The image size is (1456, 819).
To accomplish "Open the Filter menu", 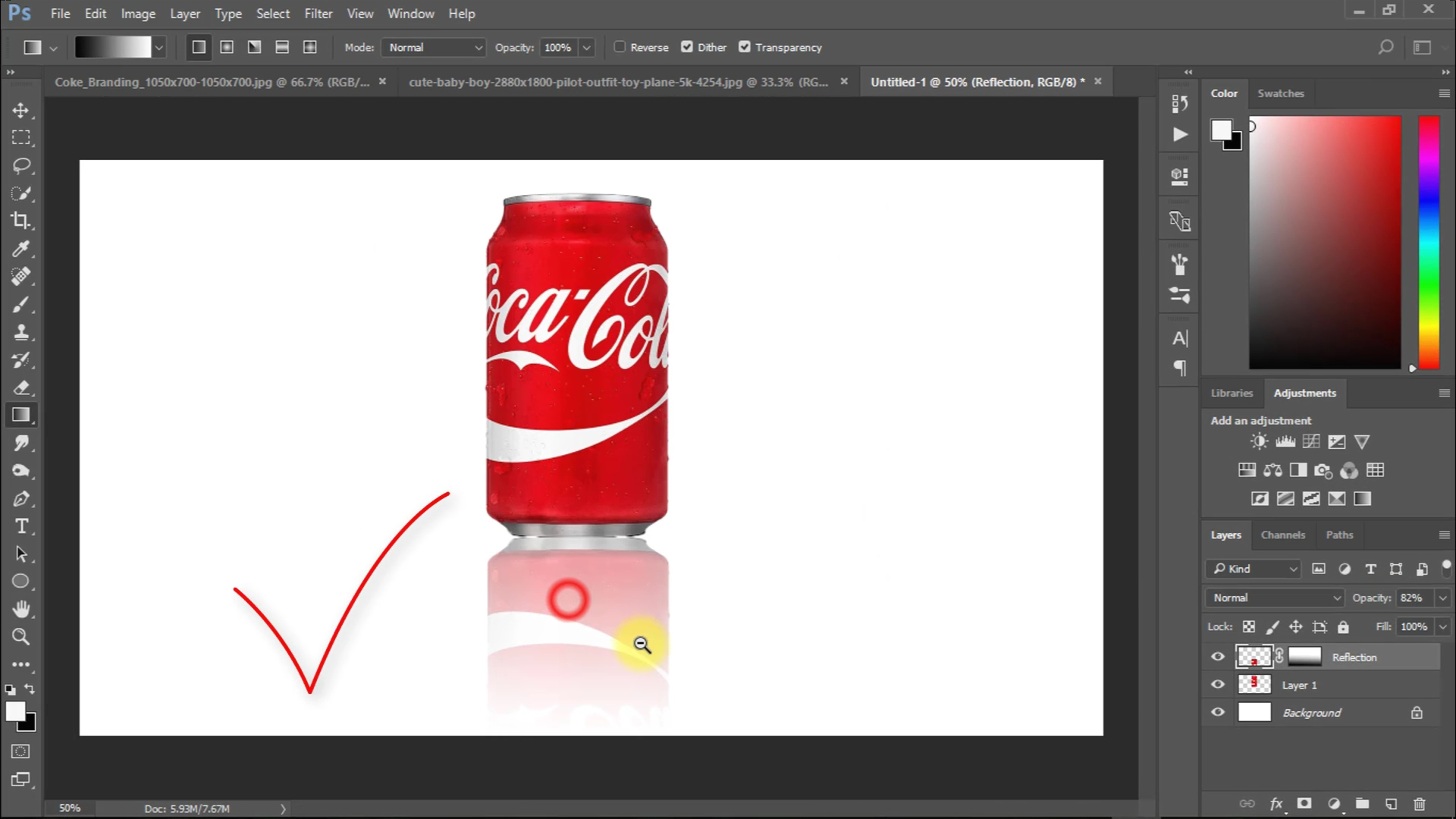I will (318, 14).
